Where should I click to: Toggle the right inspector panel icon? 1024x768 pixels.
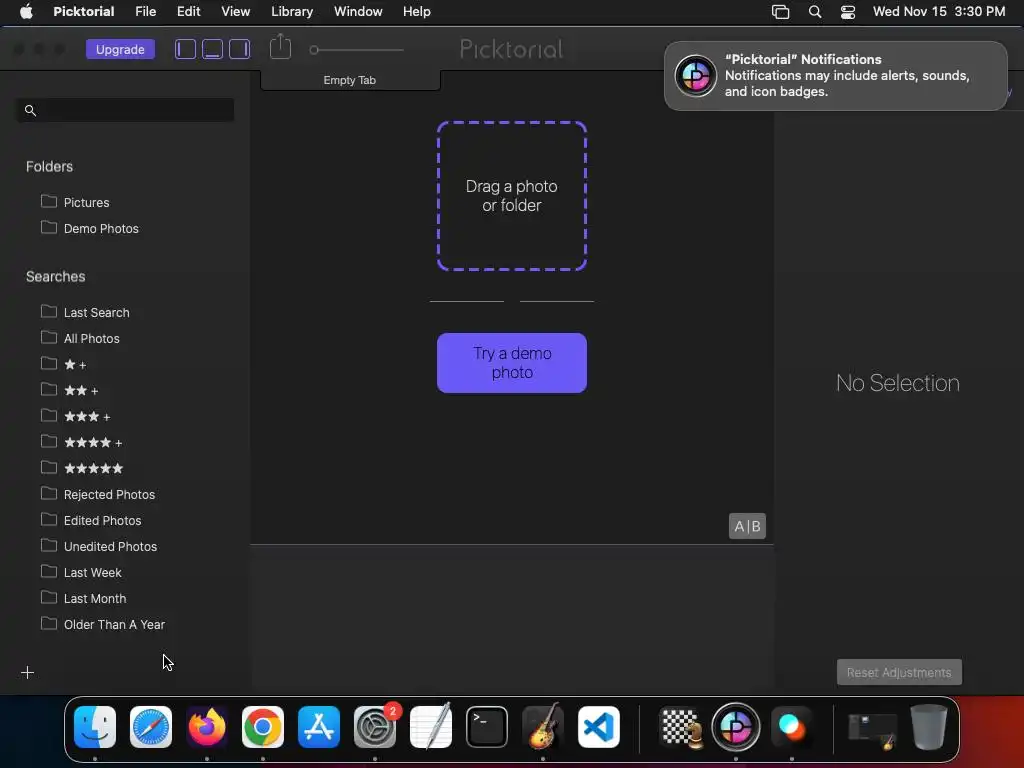[240, 50]
